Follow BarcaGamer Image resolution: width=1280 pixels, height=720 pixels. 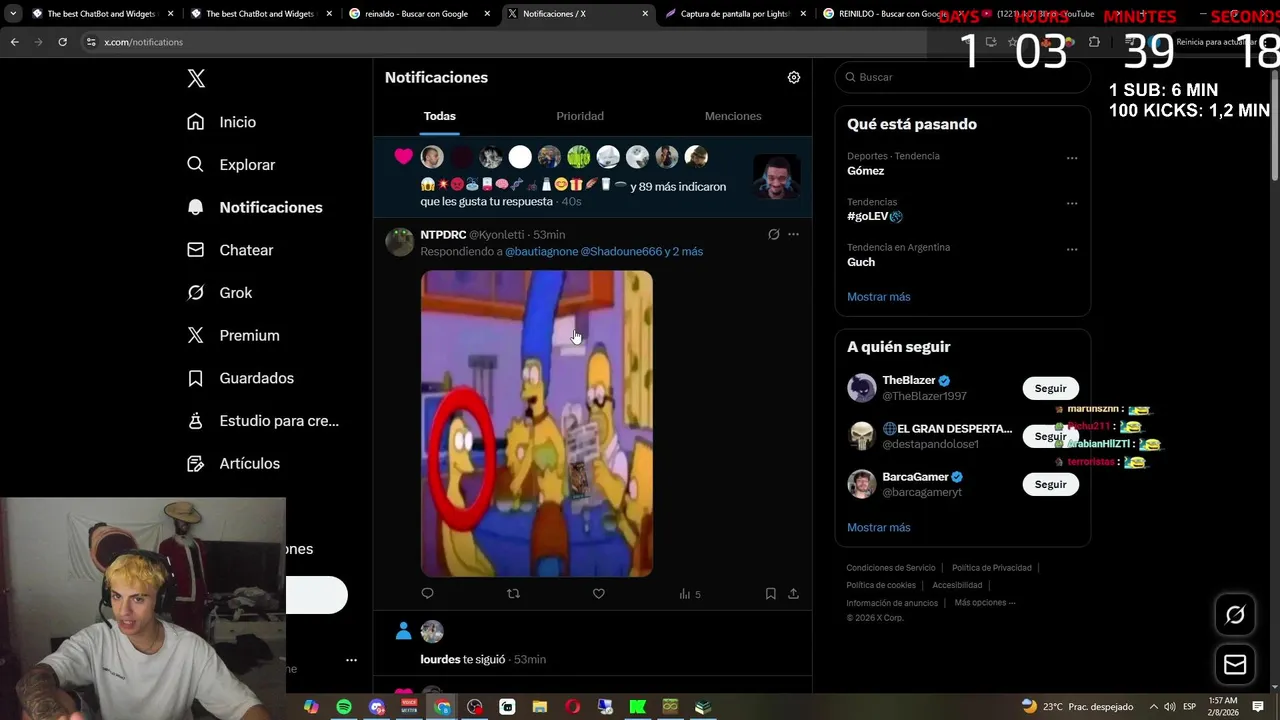(1050, 484)
